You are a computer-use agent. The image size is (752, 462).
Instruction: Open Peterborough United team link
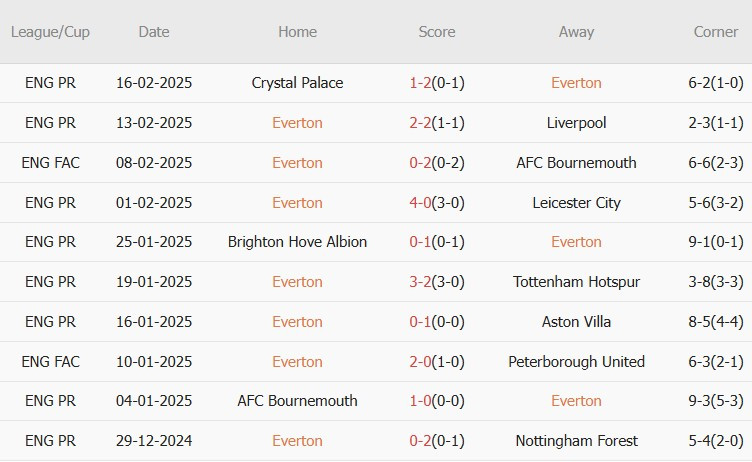(576, 361)
